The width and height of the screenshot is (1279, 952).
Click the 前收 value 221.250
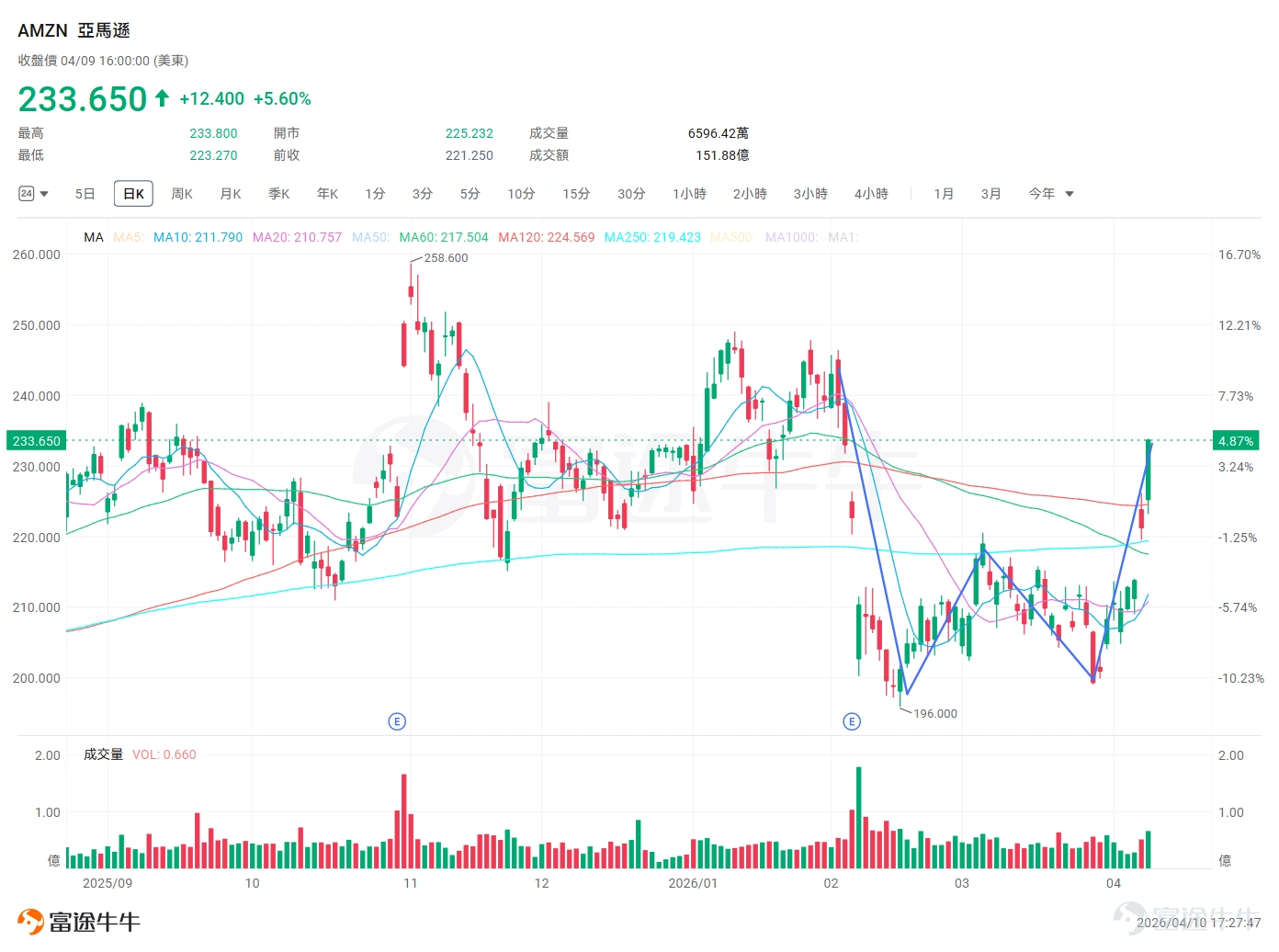click(x=470, y=155)
